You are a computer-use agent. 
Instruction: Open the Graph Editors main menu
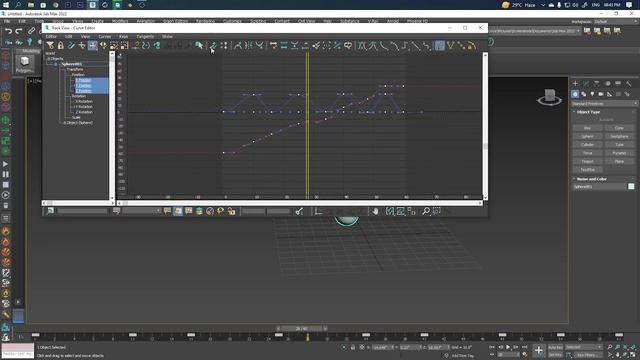[176, 21]
